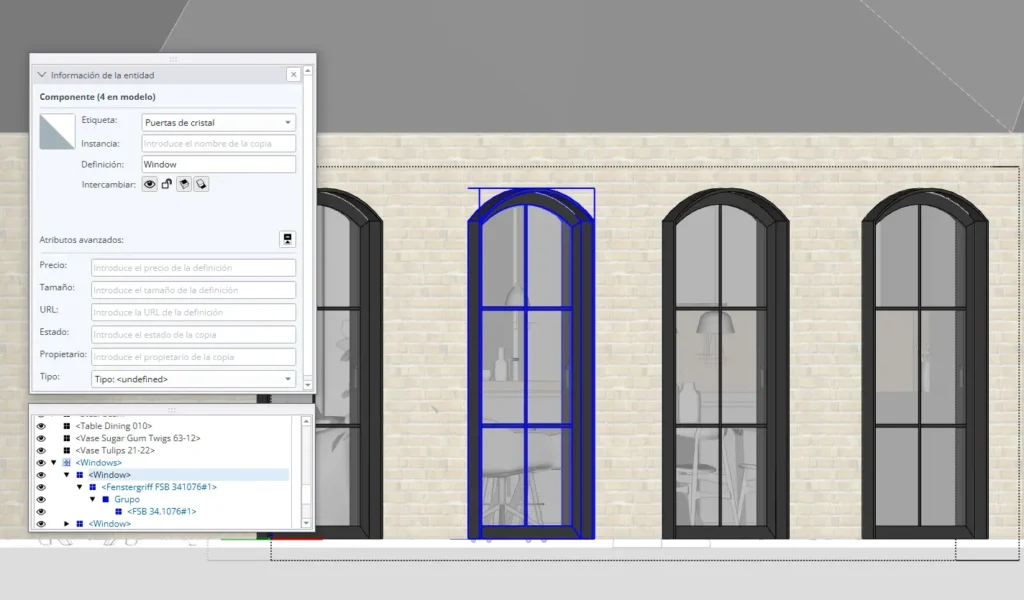
Task: Click the component icon of Fenstergriff FSB 341076#1
Action: (x=93, y=487)
